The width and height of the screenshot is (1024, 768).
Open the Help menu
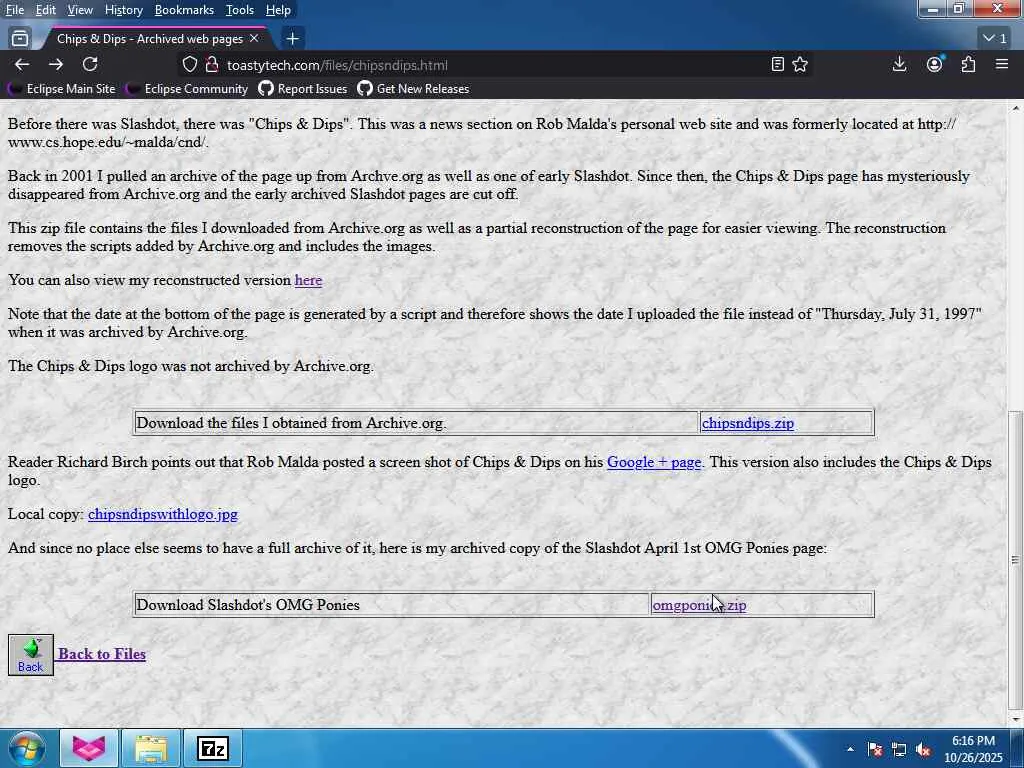278,10
